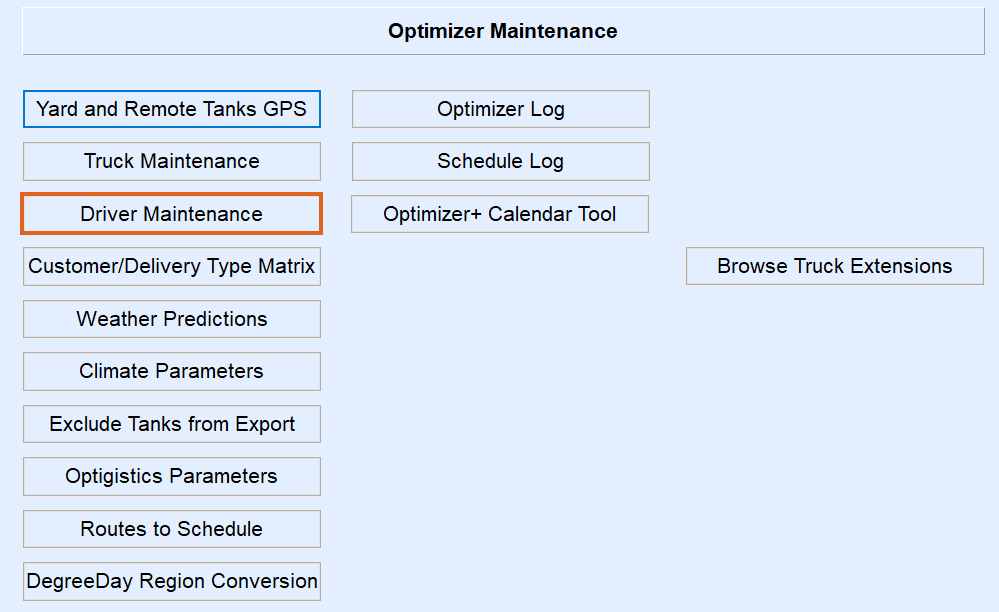Open Optigistics Parameters
This screenshot has height=612, width=999.
click(x=172, y=476)
